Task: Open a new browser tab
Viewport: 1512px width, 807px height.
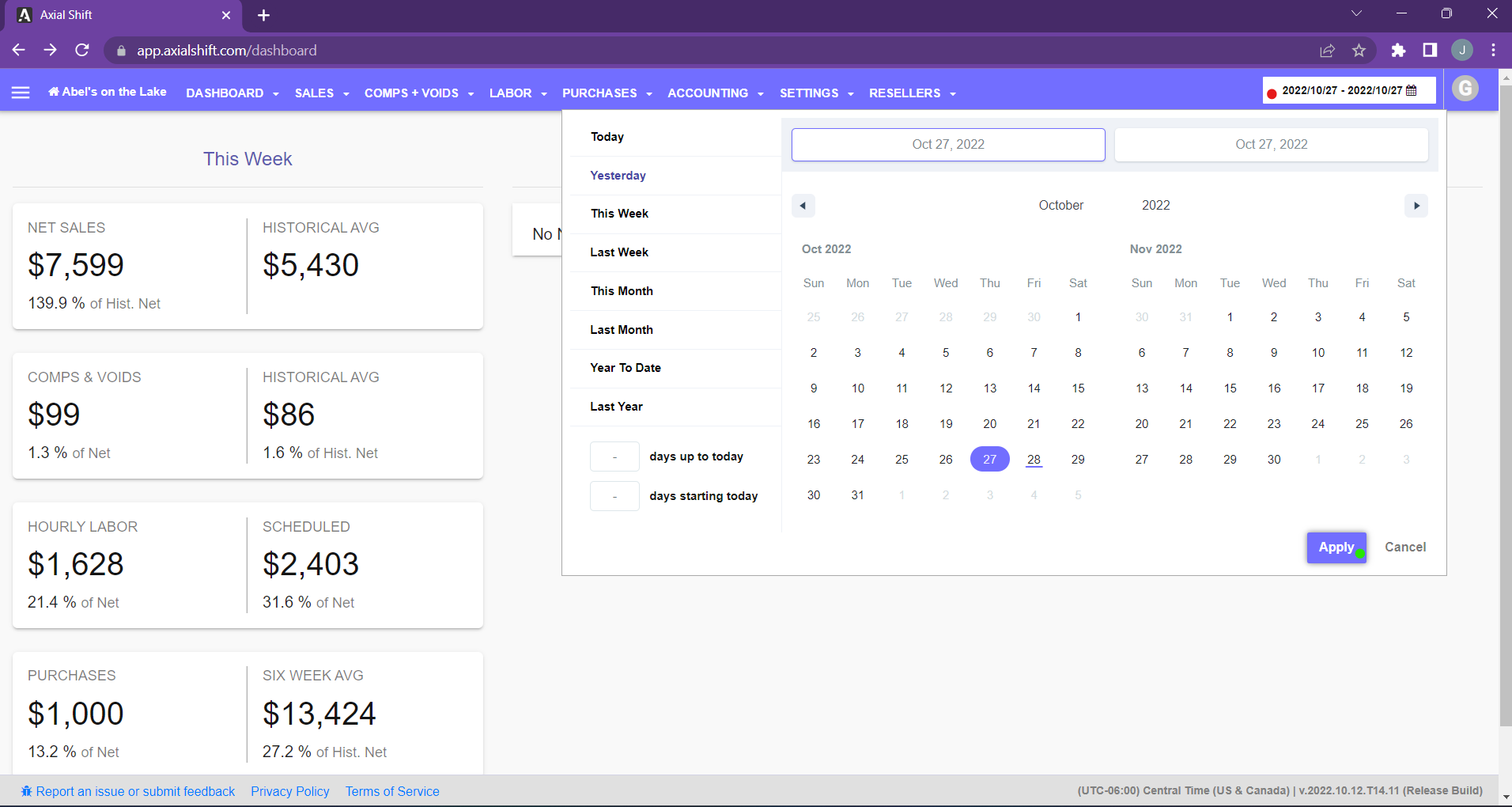Action: (x=264, y=15)
